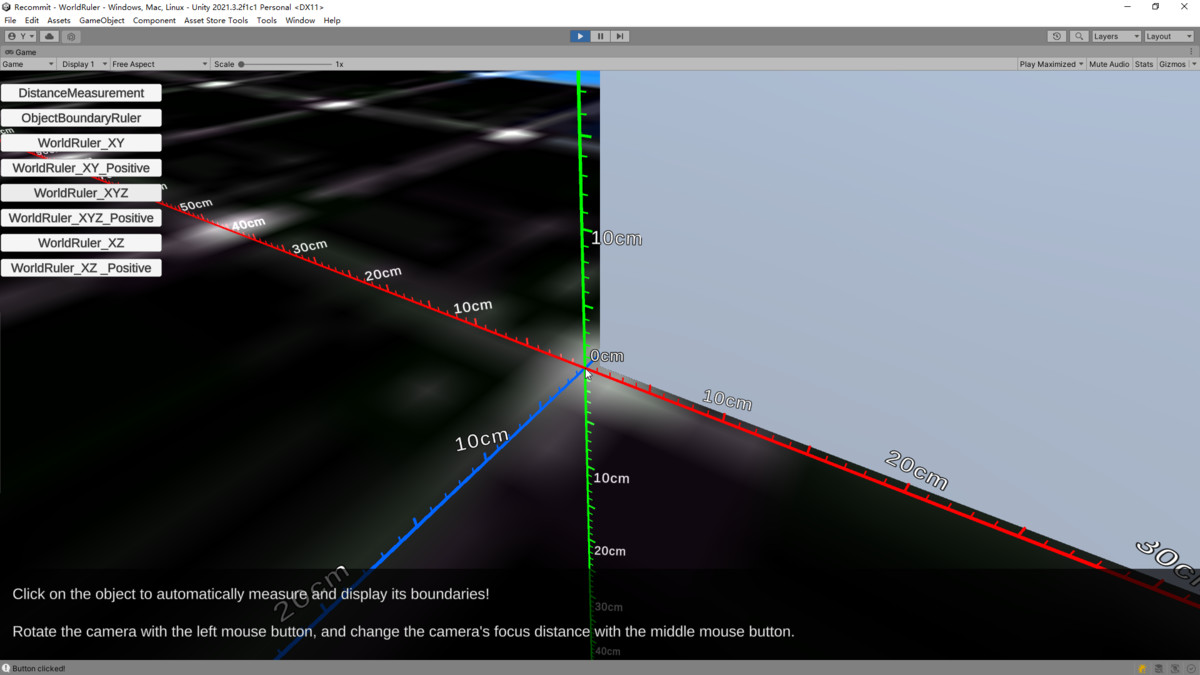The width and height of the screenshot is (1200, 675).
Task: Toggle Gizmos in Game view
Action: [1172, 64]
